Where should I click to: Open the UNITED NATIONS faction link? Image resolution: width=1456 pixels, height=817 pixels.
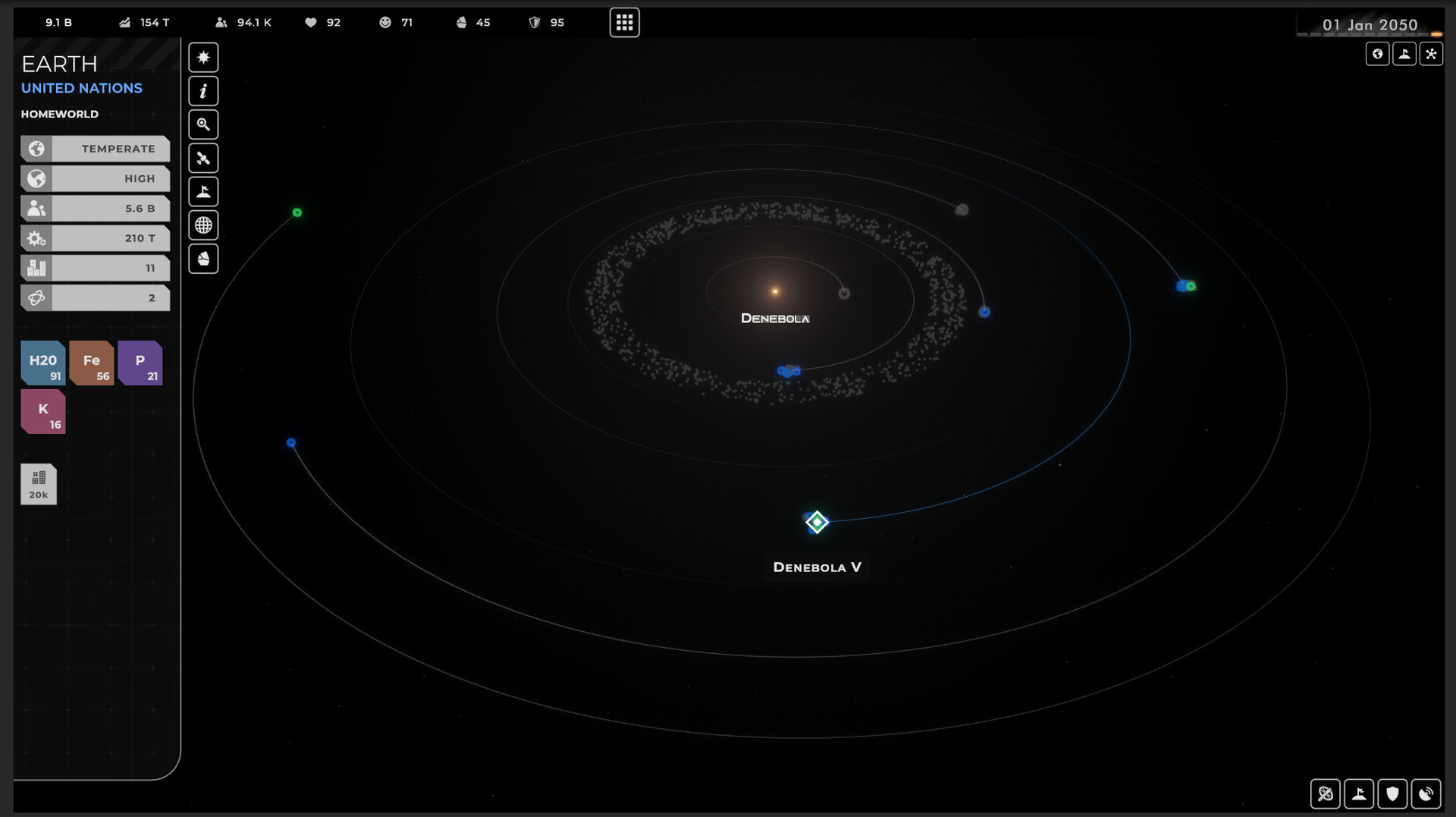81,88
